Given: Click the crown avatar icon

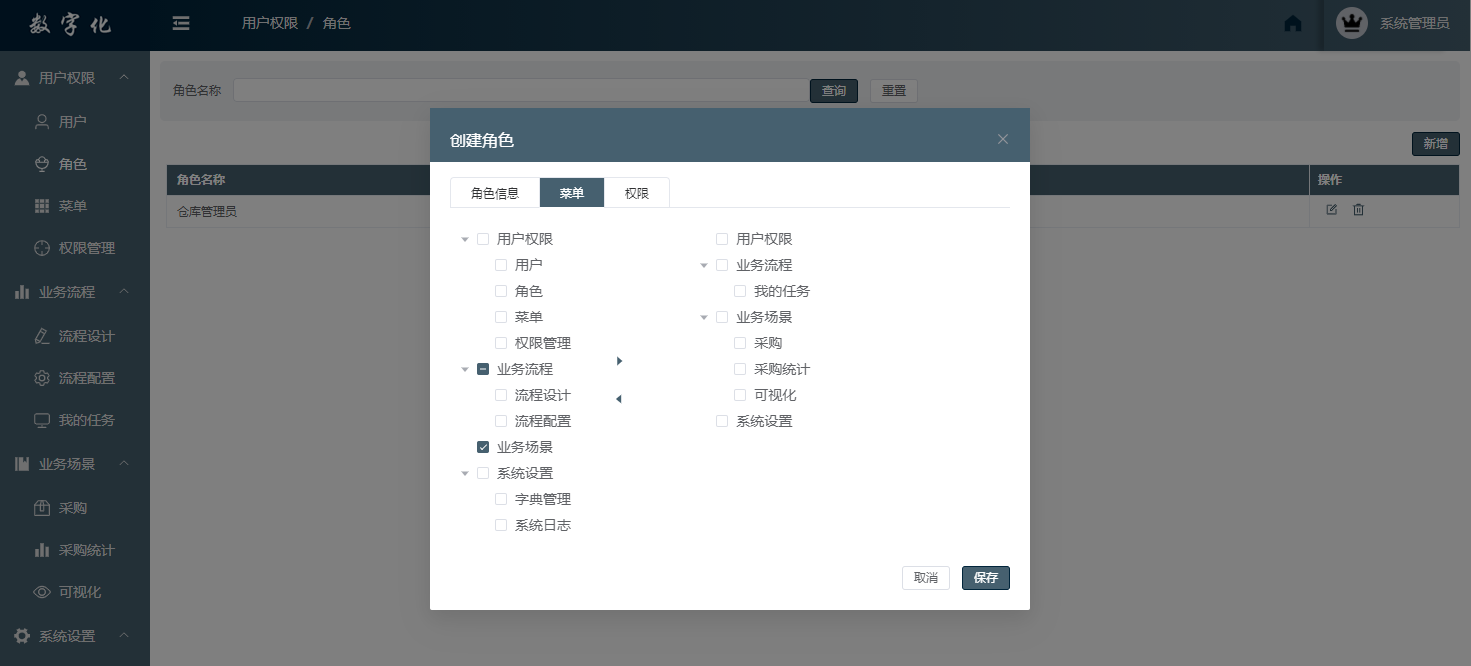Looking at the screenshot, I should coord(1351,23).
